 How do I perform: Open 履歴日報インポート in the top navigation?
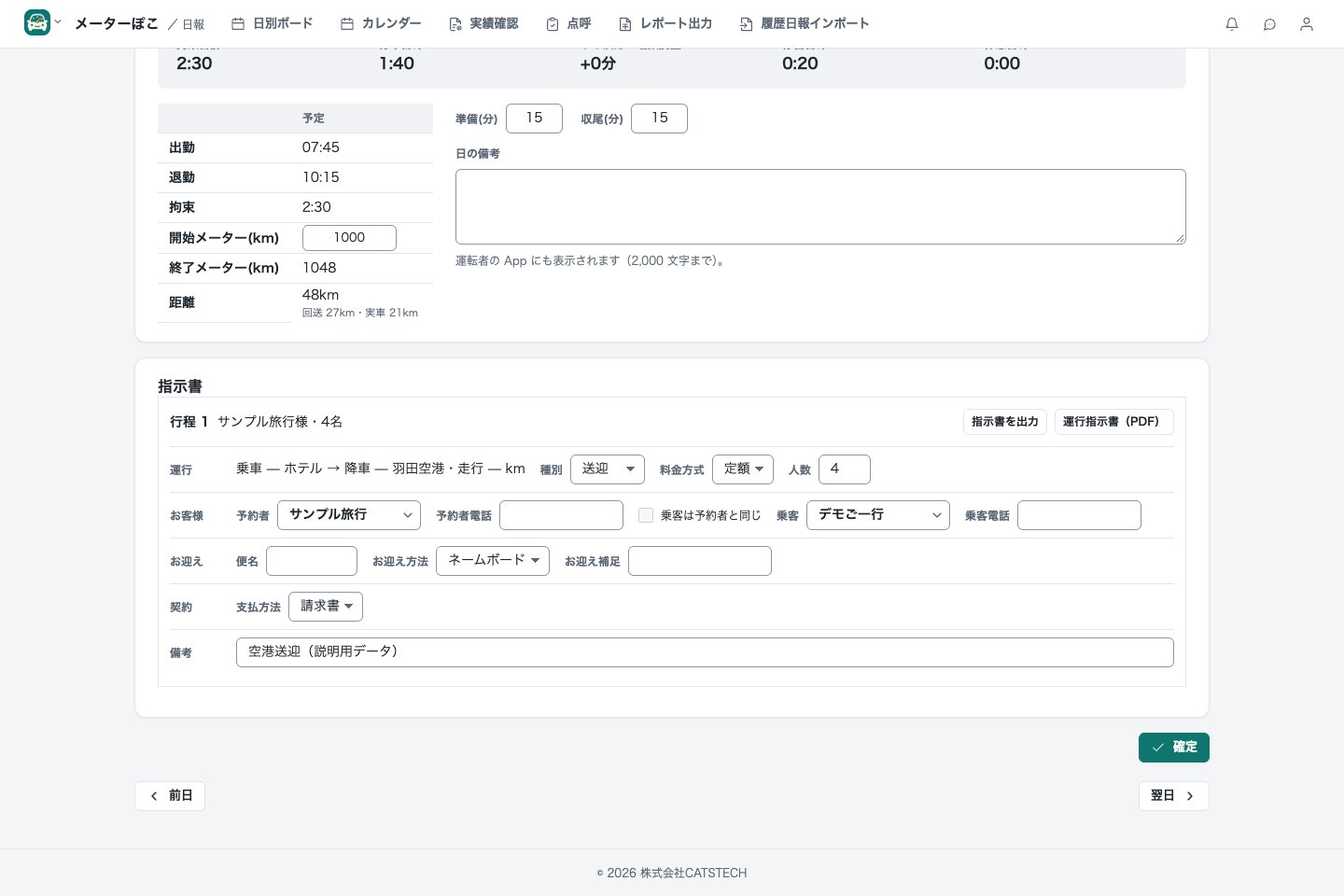804,23
